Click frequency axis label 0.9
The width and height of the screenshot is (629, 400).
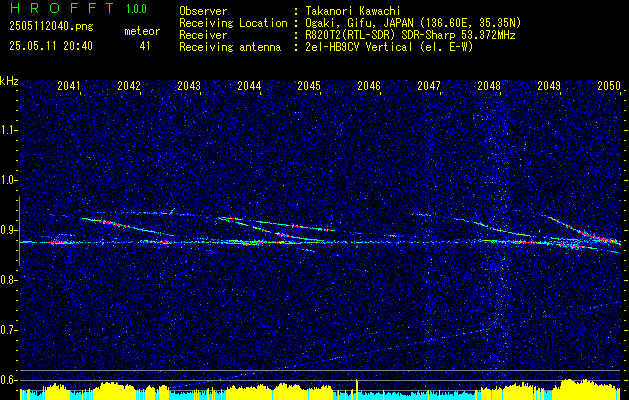[8, 230]
